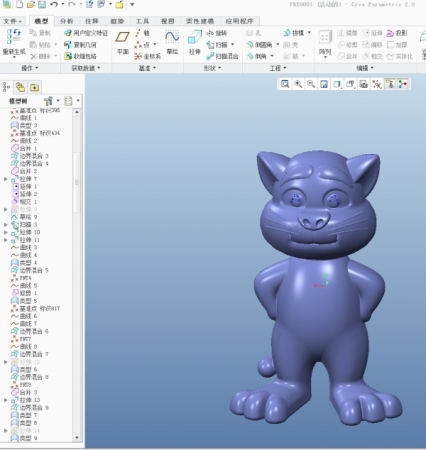The image size is (426, 450).
Task: Click the Display Style icon in graphics toolbar
Action: coord(337,84)
